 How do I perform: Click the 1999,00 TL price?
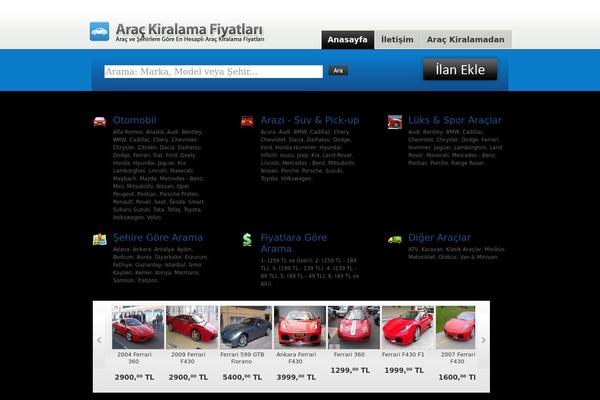coord(404,370)
